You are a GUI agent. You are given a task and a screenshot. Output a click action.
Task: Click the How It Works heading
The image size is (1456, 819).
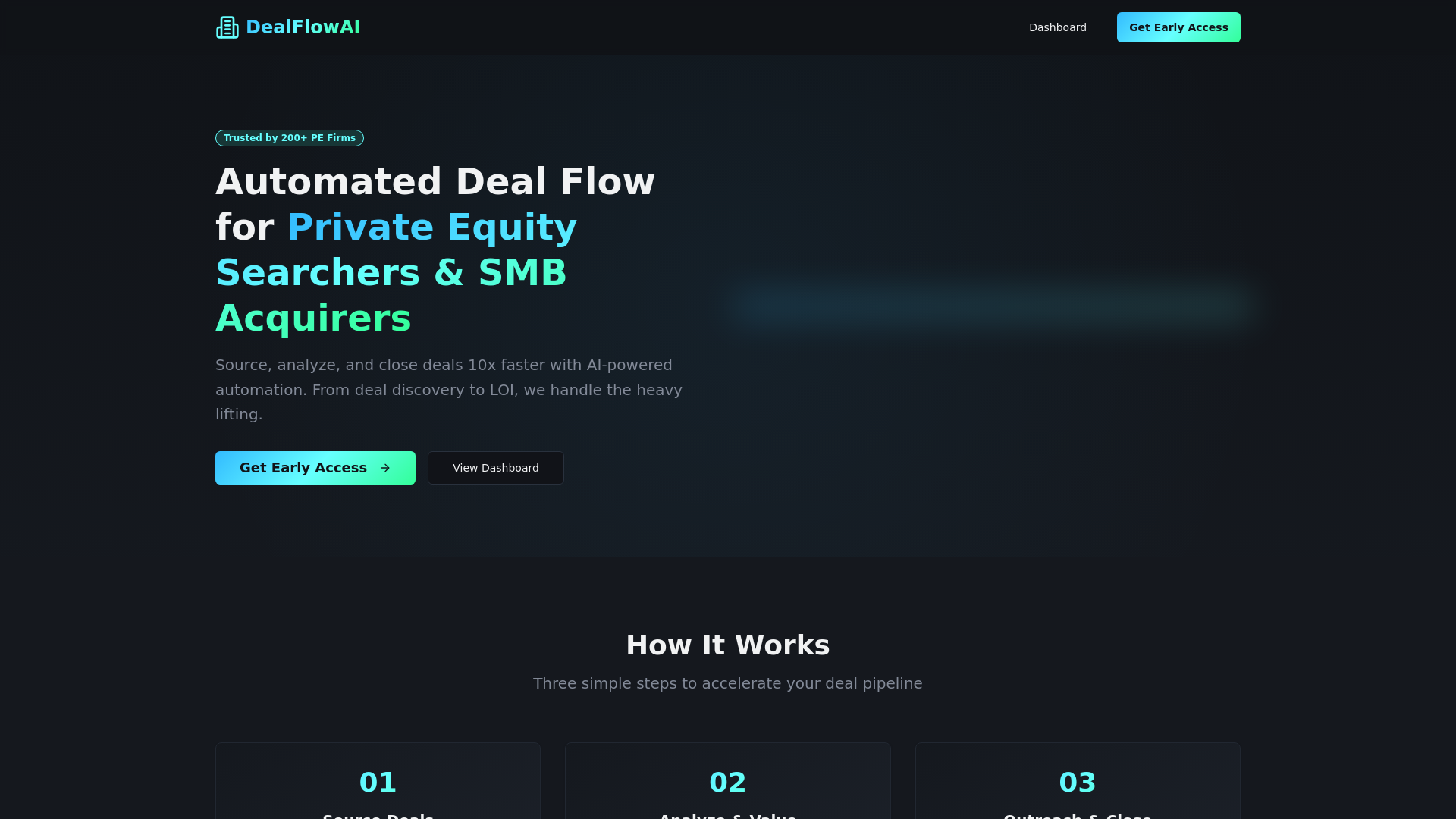[728, 645]
